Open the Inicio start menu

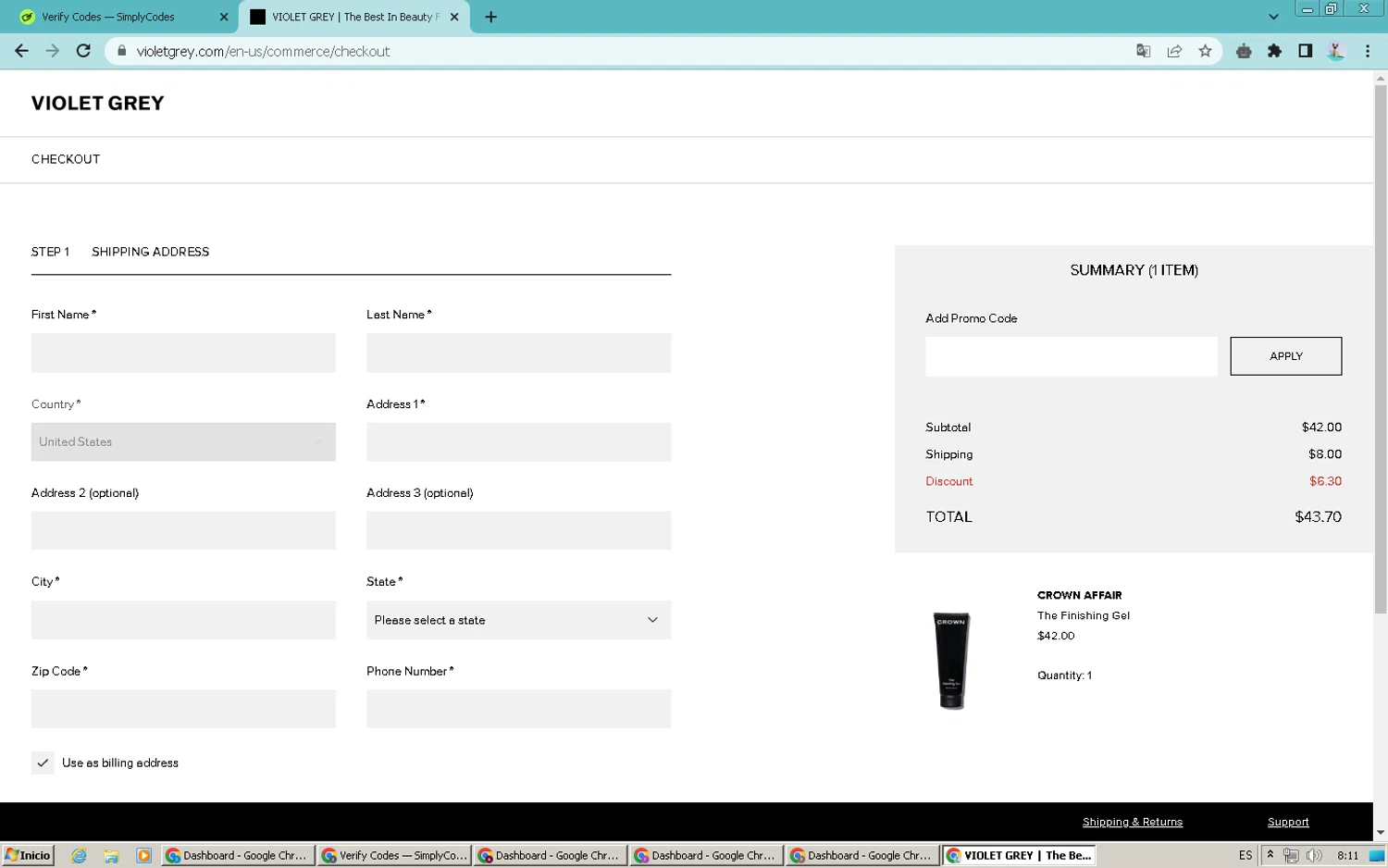click(x=28, y=855)
